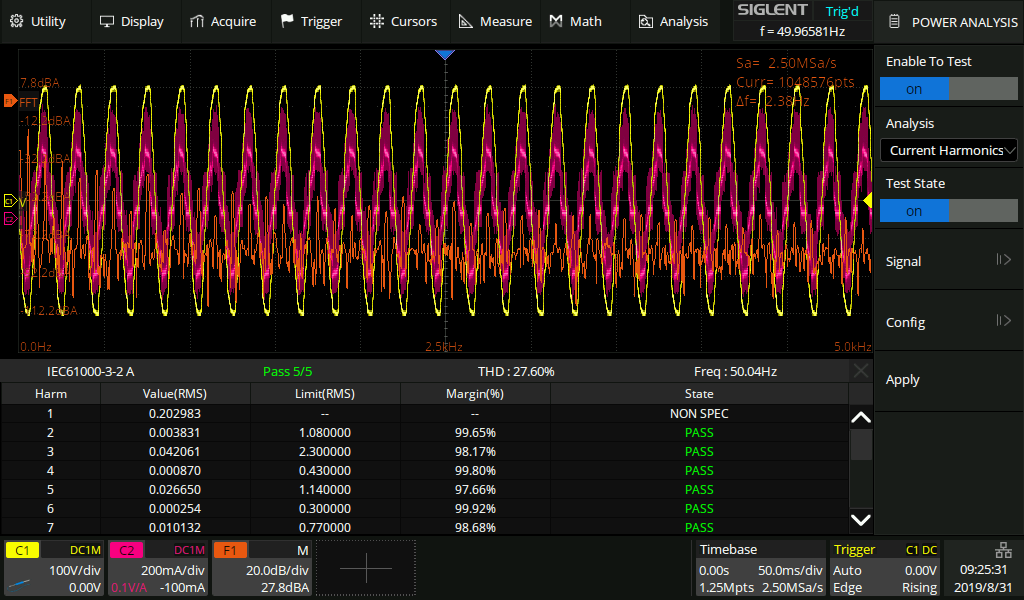1024x600 pixels.
Task: Click the POWER ANALYSIS panel icon
Action: tap(893, 21)
